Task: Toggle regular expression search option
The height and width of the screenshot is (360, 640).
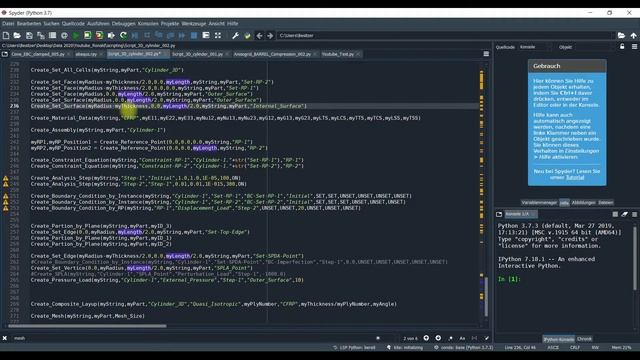Action: pos(450,338)
